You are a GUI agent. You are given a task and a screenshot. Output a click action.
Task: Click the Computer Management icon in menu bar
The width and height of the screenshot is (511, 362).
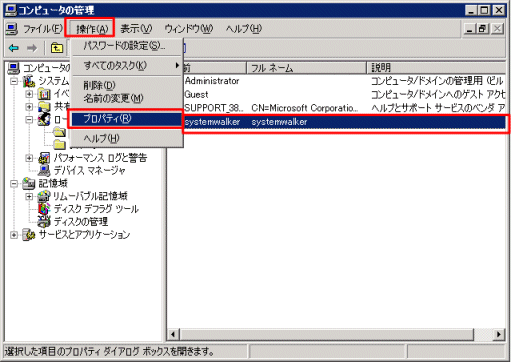point(12,29)
